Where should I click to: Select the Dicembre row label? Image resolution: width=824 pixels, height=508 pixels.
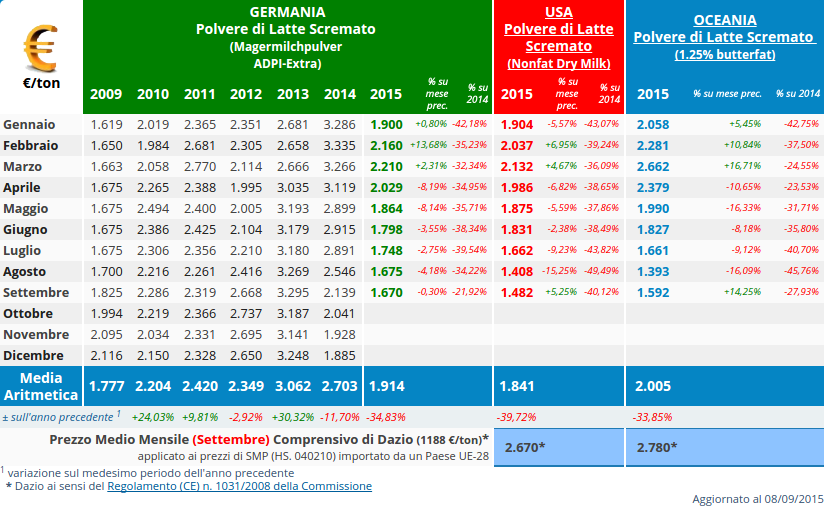click(x=35, y=355)
